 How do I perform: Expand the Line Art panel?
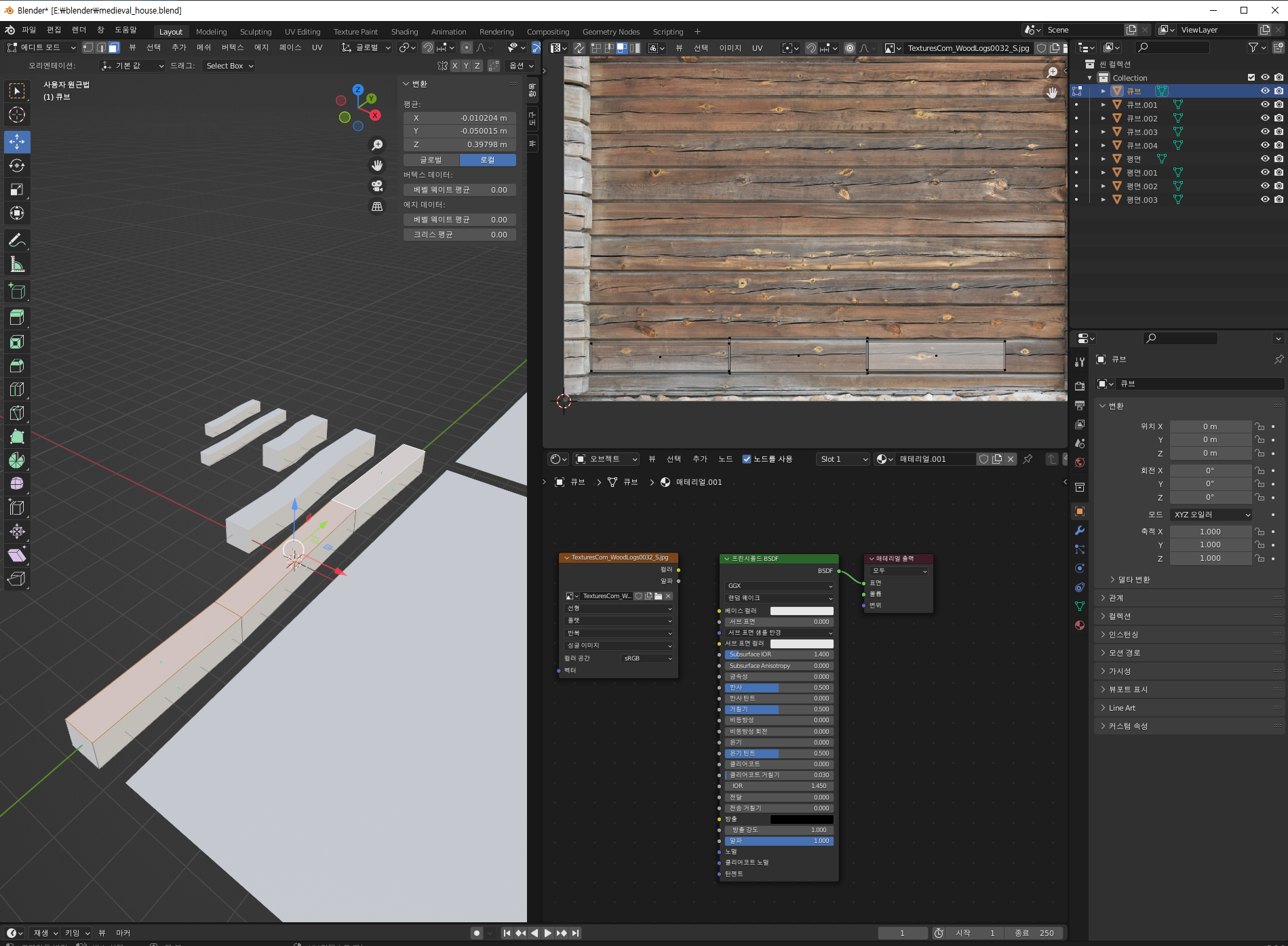(1122, 708)
